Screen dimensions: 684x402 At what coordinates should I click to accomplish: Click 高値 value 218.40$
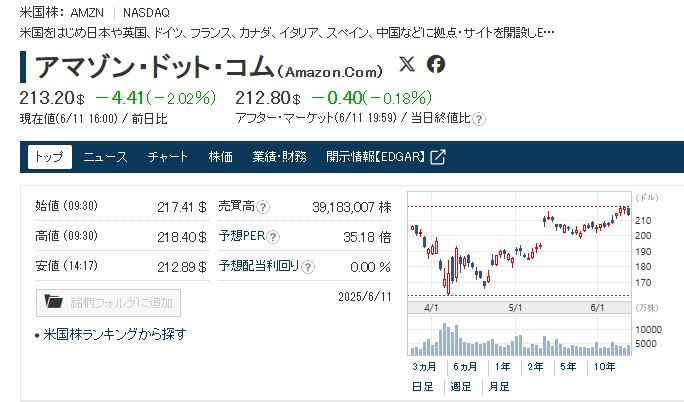pos(181,237)
